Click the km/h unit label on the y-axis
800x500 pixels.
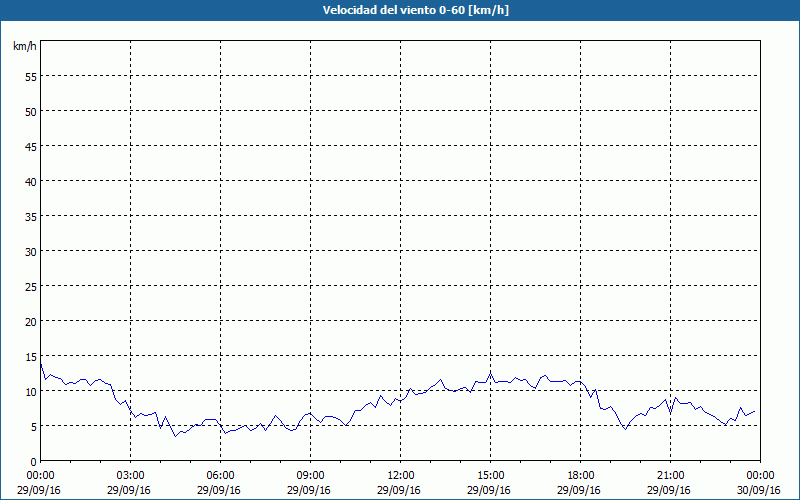coord(24,47)
